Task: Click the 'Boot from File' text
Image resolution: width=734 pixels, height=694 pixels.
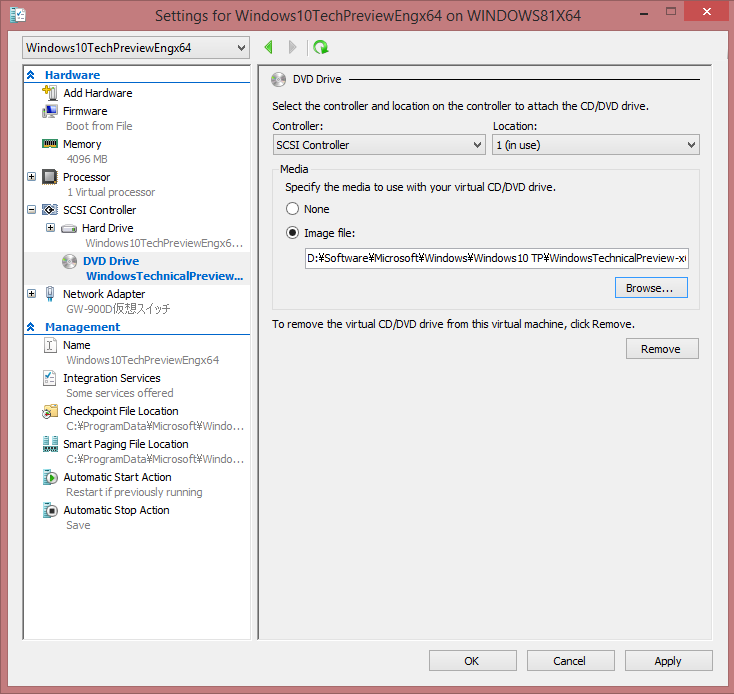Action: [99, 126]
